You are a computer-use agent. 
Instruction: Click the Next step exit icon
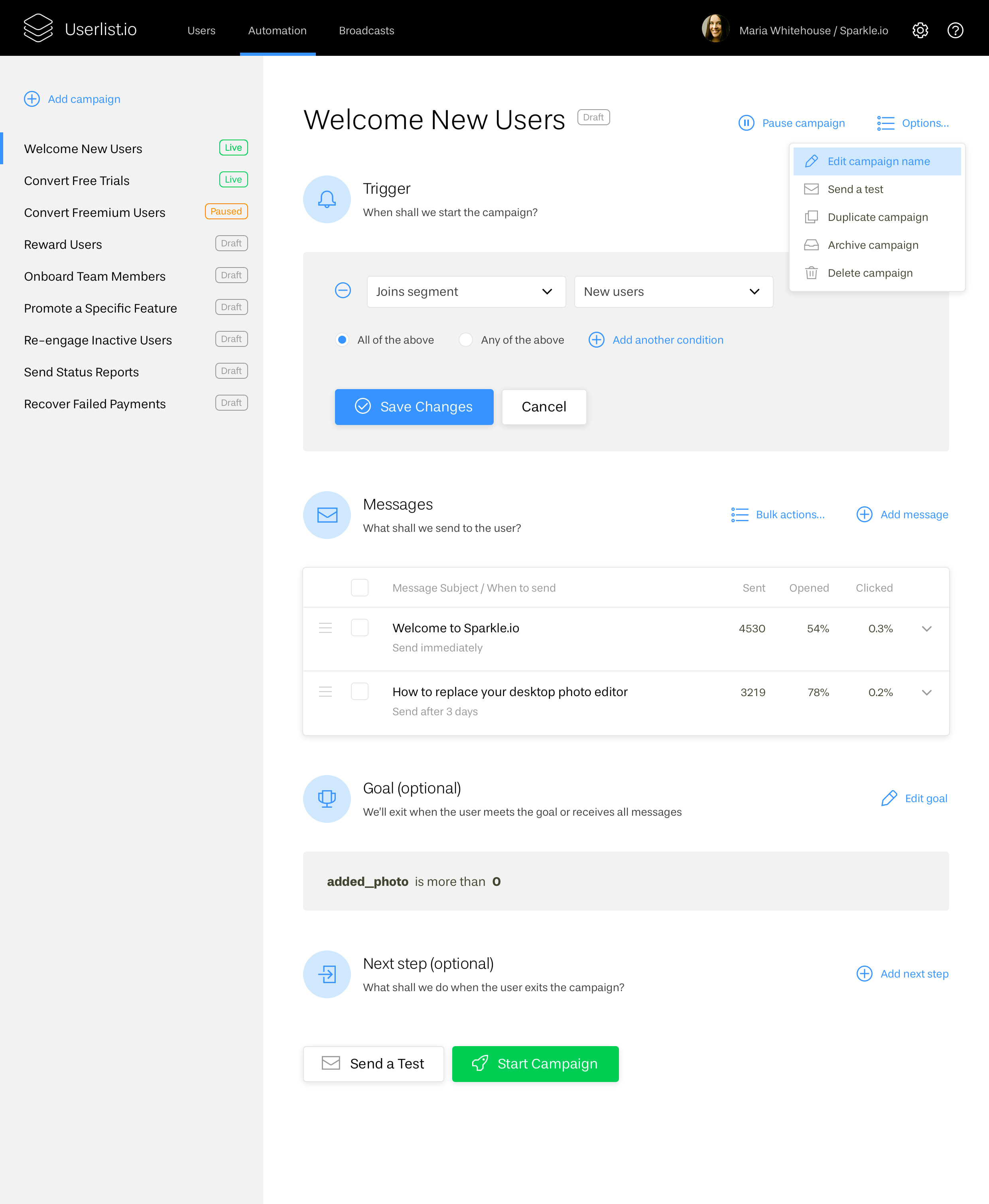327,974
